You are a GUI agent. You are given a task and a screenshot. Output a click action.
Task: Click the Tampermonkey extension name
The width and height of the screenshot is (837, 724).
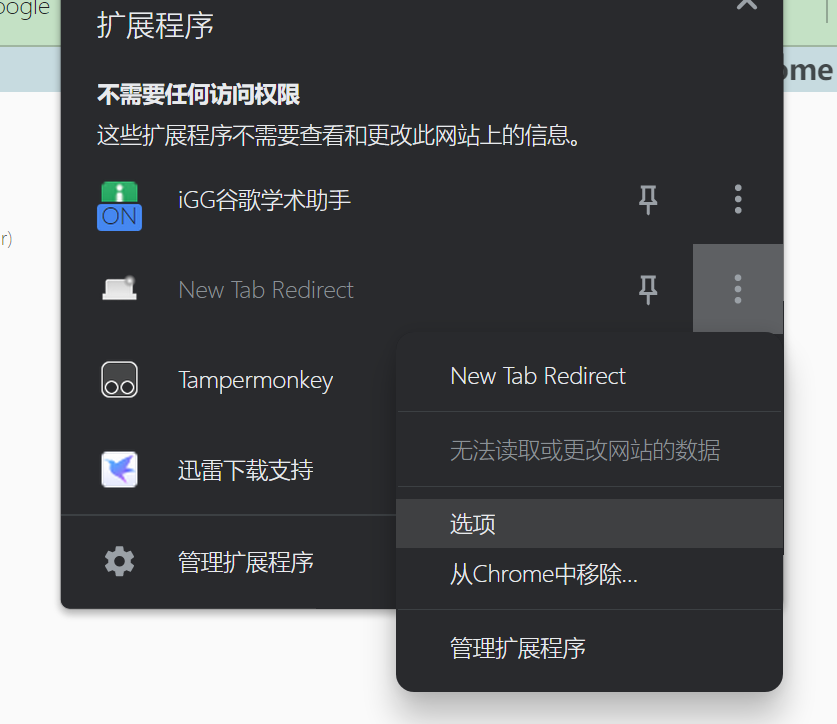256,381
